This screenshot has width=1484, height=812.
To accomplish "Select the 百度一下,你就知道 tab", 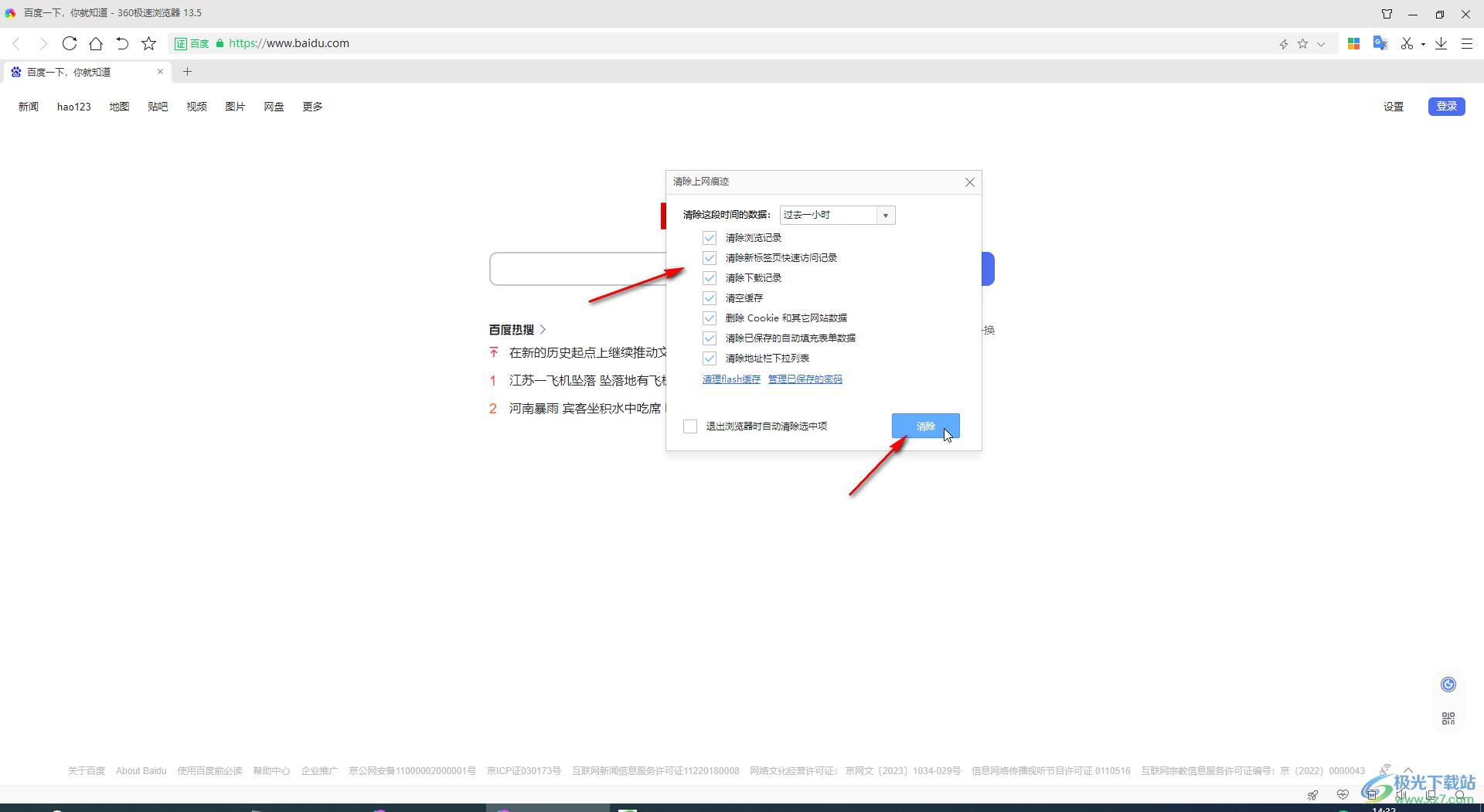I will click(87, 72).
